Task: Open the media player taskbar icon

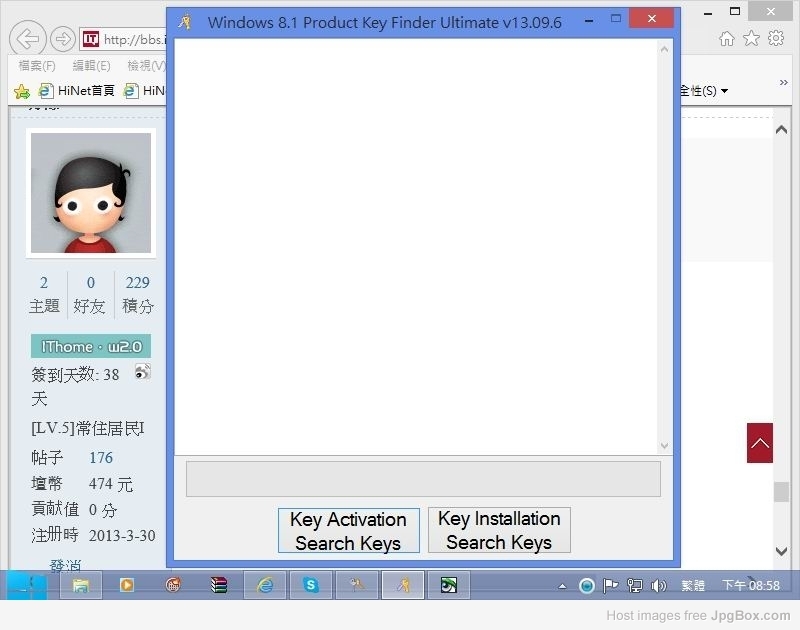Action: tap(127, 585)
